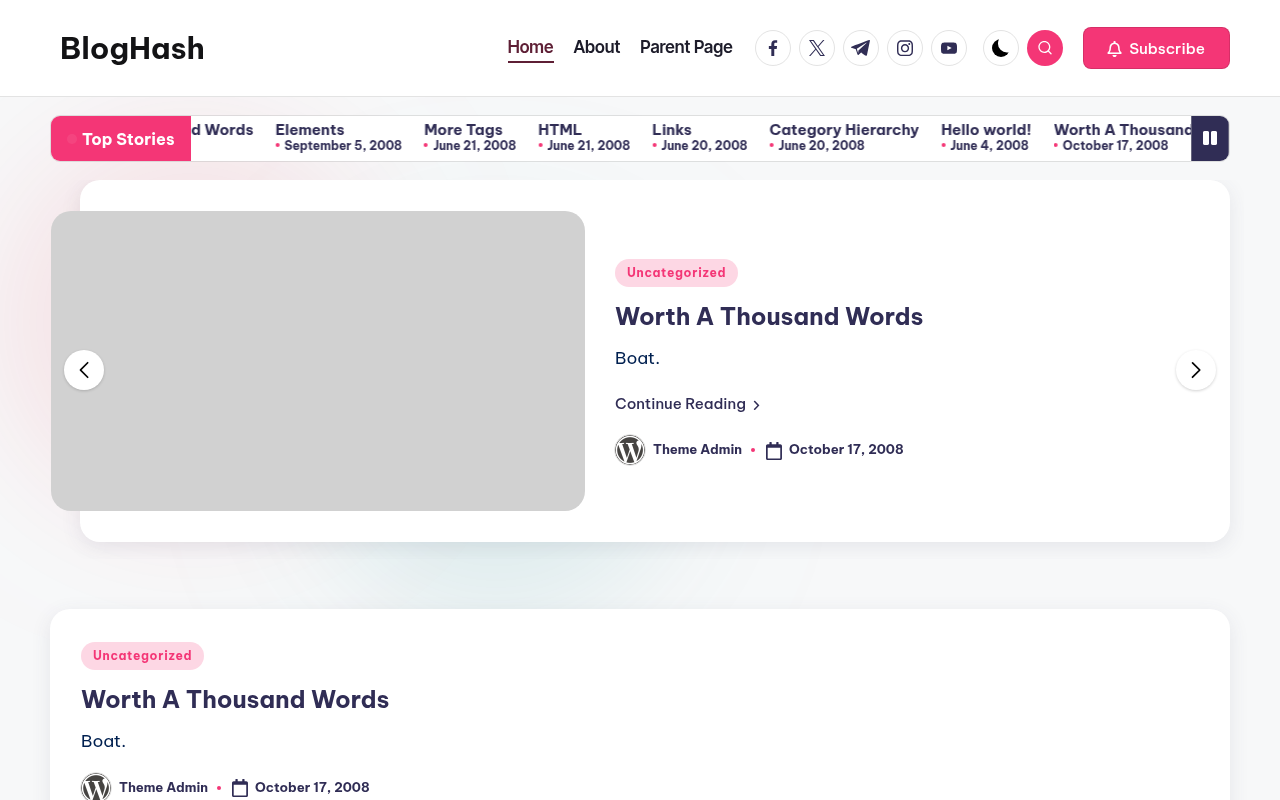
Task: Pause the Top Stories ticker
Action: (1210, 138)
